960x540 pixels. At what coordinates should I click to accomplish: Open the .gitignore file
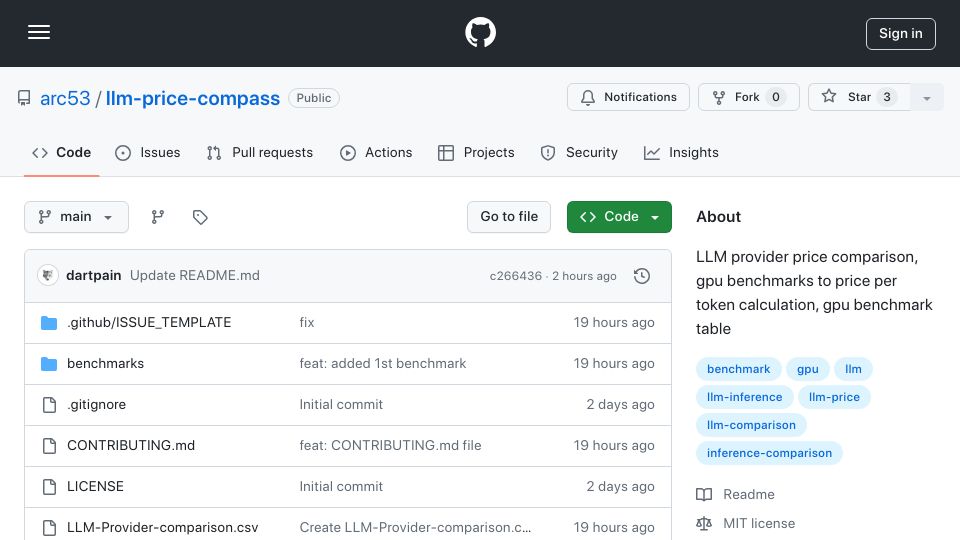96,405
